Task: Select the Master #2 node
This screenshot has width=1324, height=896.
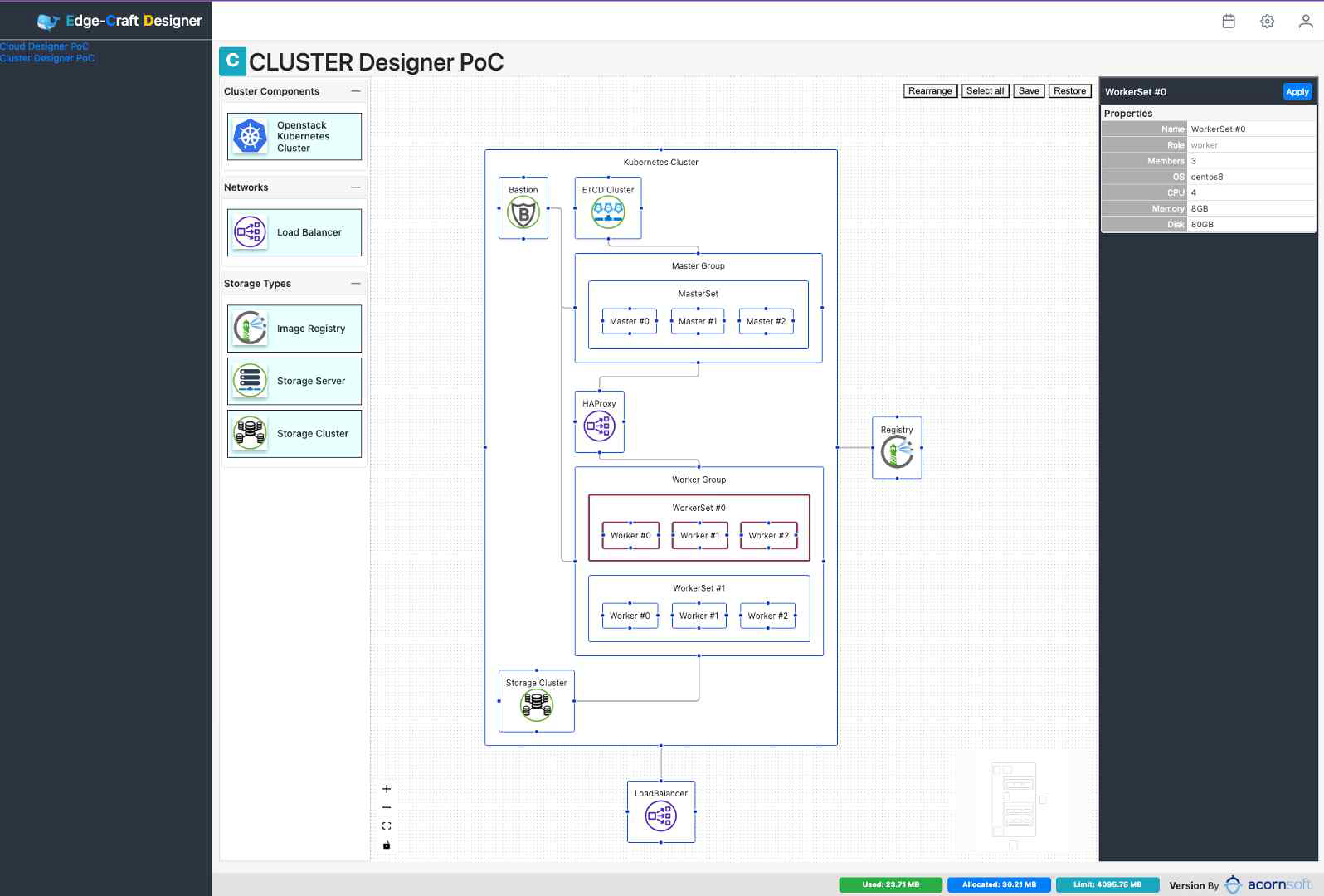Action: point(766,321)
